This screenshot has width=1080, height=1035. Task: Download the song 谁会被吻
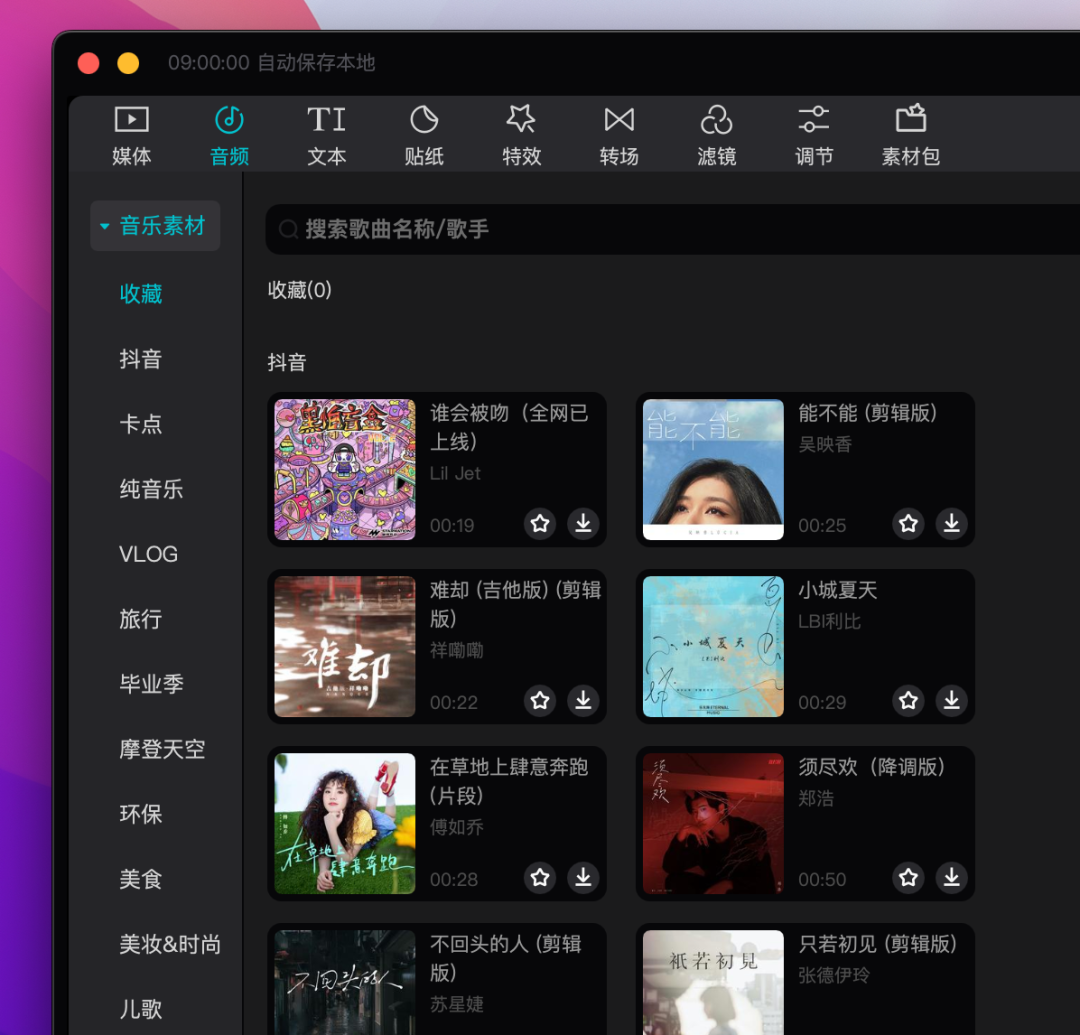coord(583,523)
